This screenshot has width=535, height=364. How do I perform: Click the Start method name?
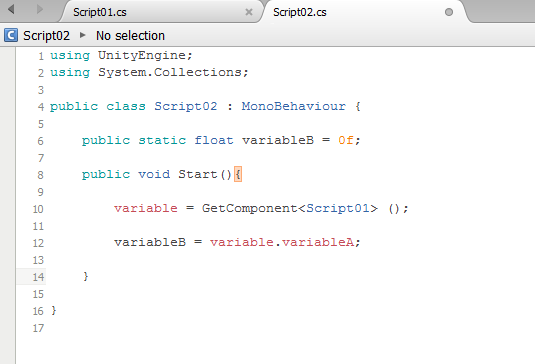click(198, 175)
